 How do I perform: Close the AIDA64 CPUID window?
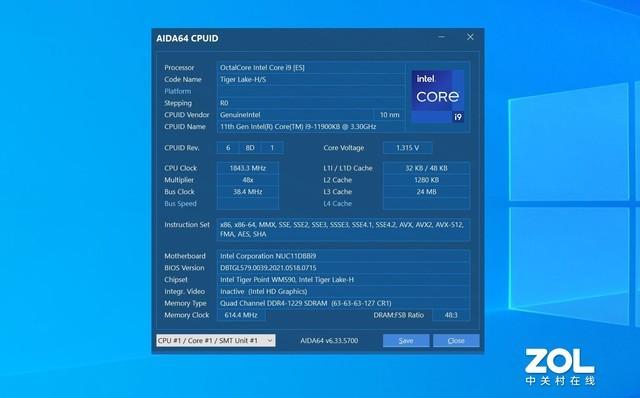pyautogui.click(x=470, y=37)
